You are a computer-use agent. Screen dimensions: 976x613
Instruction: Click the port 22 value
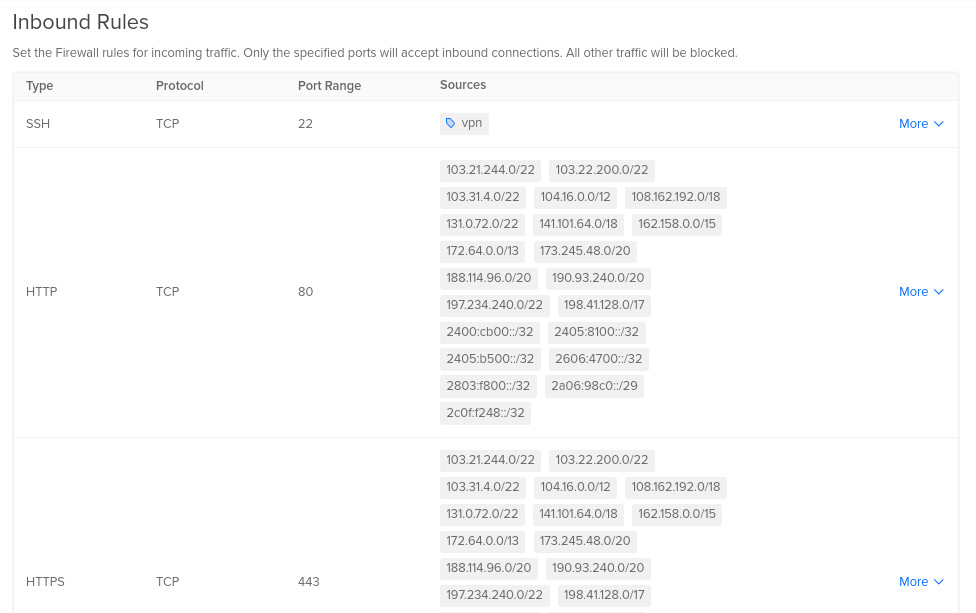(305, 124)
